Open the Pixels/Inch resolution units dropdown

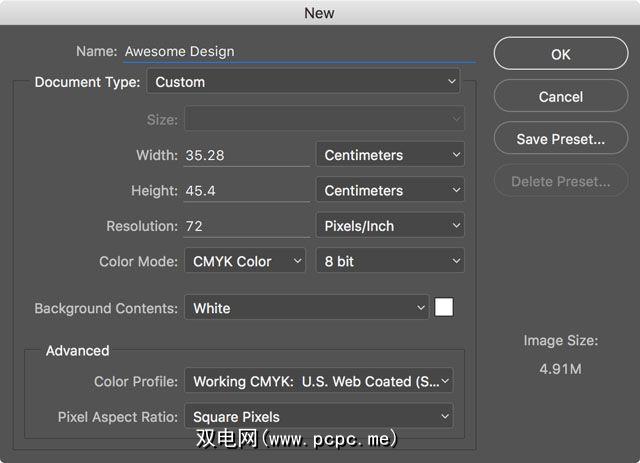pos(390,226)
